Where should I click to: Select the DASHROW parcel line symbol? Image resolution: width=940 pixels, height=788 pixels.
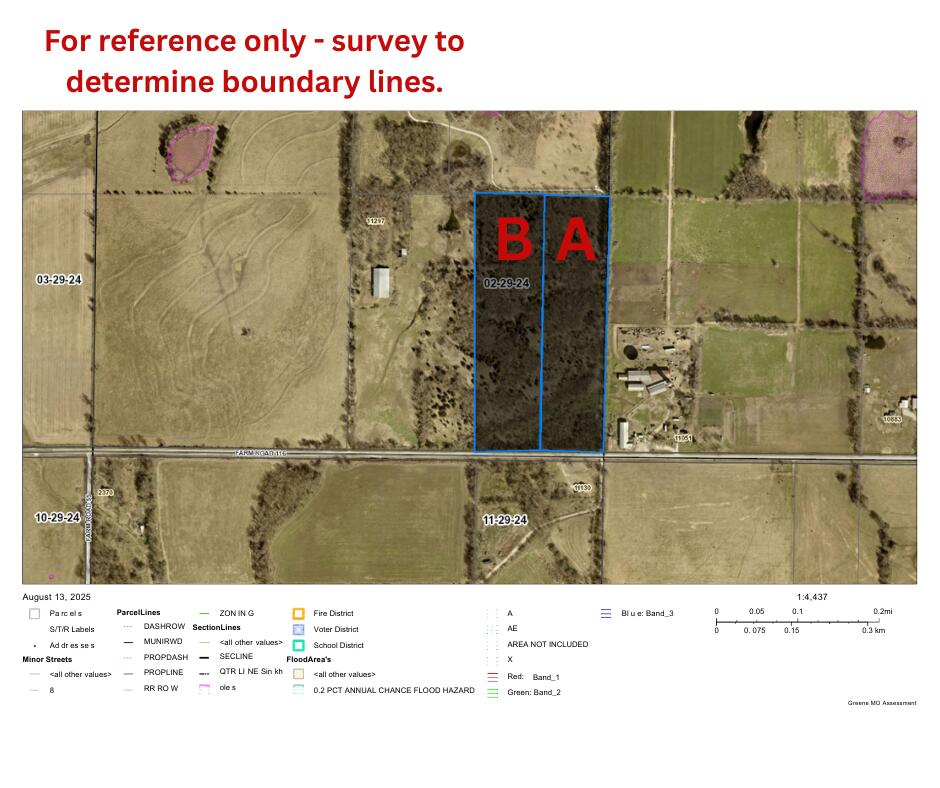[128, 626]
